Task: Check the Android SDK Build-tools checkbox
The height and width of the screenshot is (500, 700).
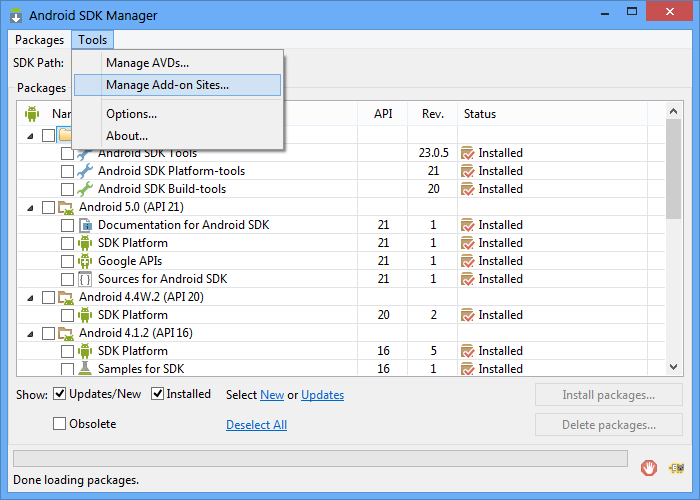Action: click(x=67, y=189)
